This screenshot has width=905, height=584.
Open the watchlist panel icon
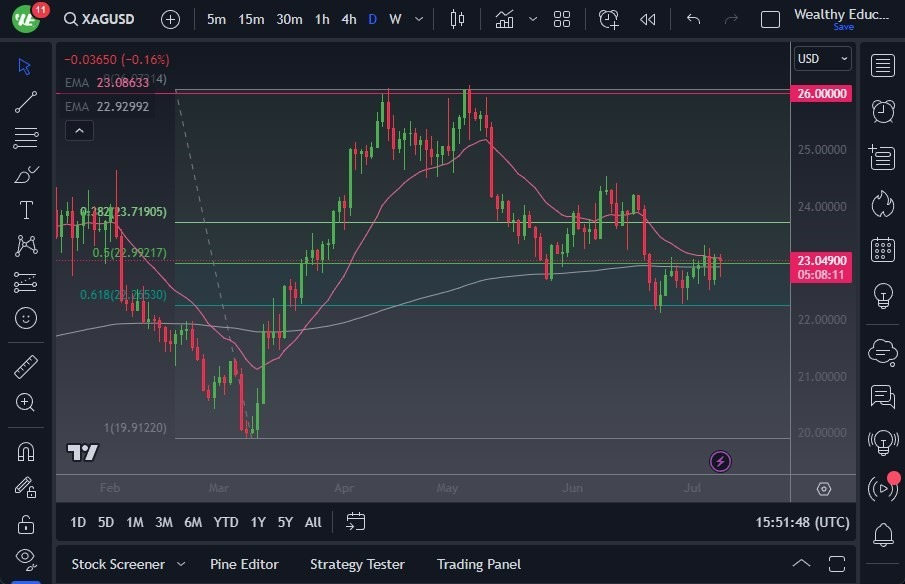pyautogui.click(x=882, y=66)
